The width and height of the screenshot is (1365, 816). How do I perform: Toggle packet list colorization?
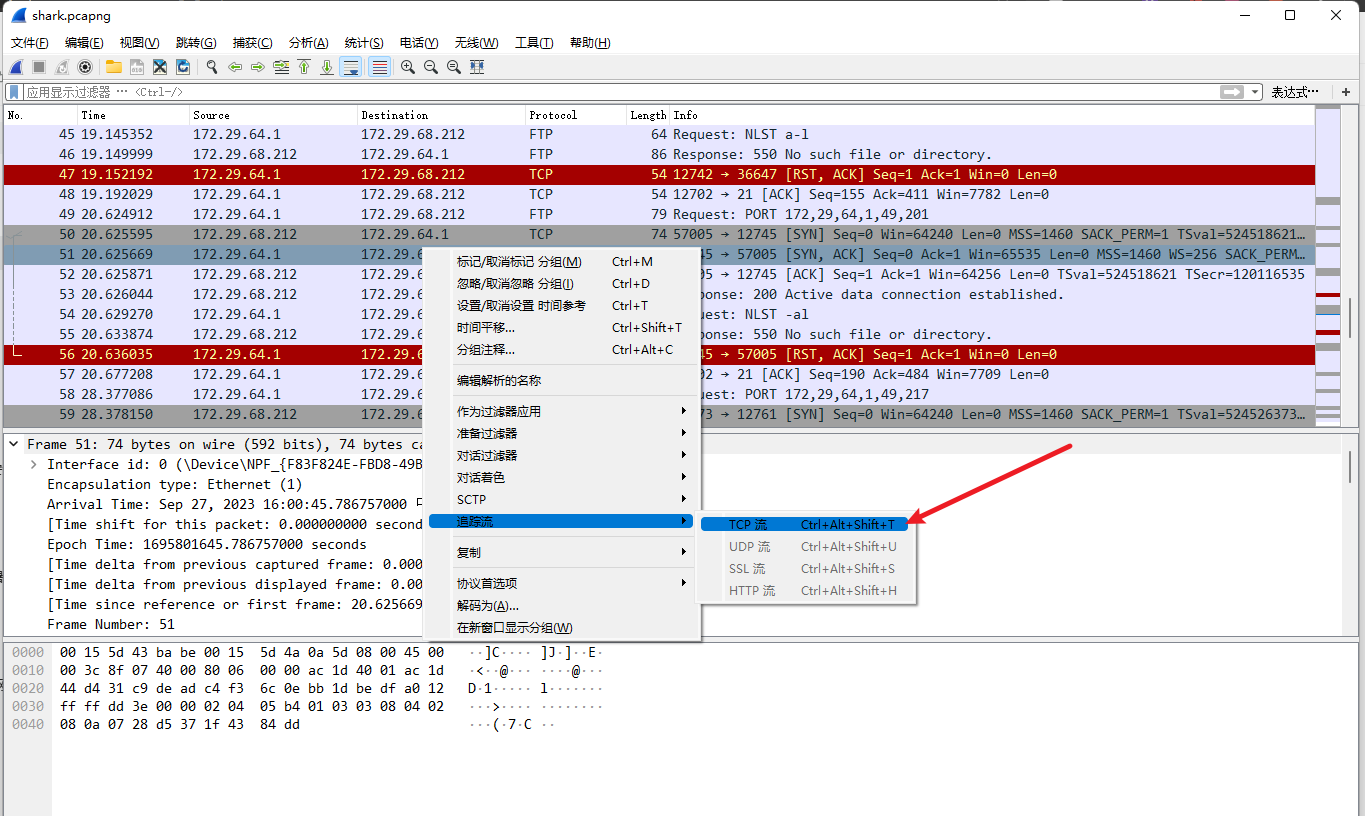(380, 67)
